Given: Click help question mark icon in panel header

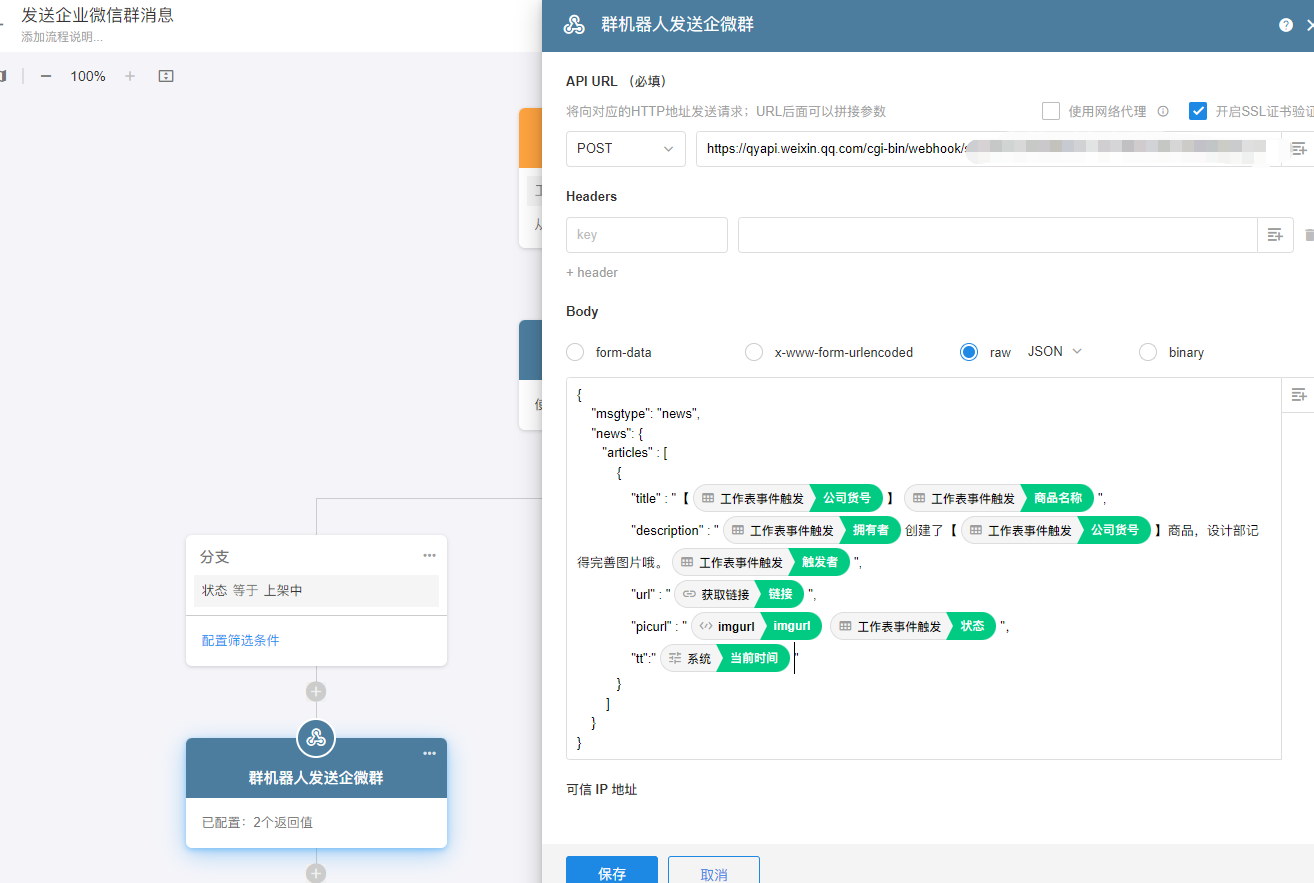Looking at the screenshot, I should pyautogui.click(x=1285, y=26).
